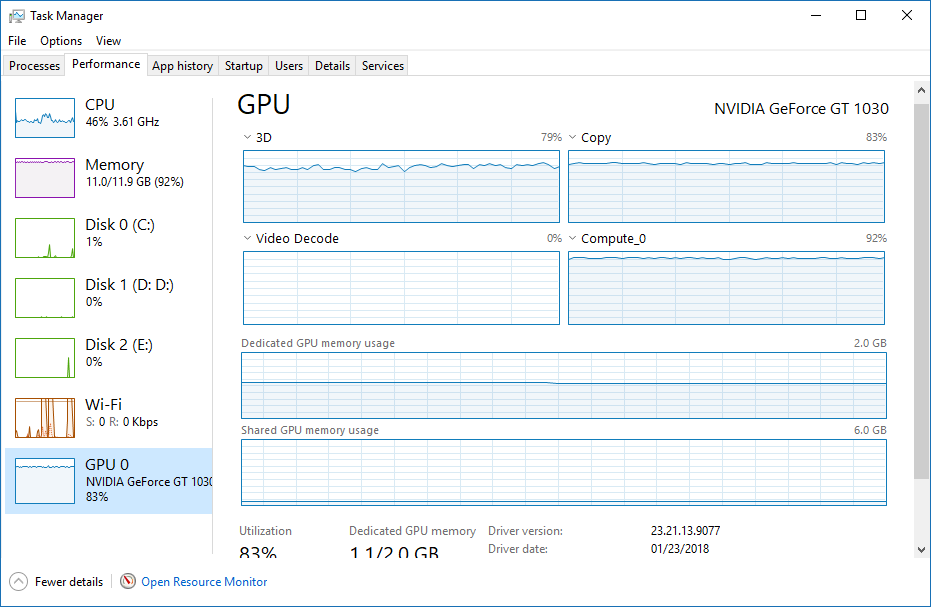Select the Disk 0 (C:) graph icon
Image resolution: width=931 pixels, height=607 pixels.
click(45, 238)
